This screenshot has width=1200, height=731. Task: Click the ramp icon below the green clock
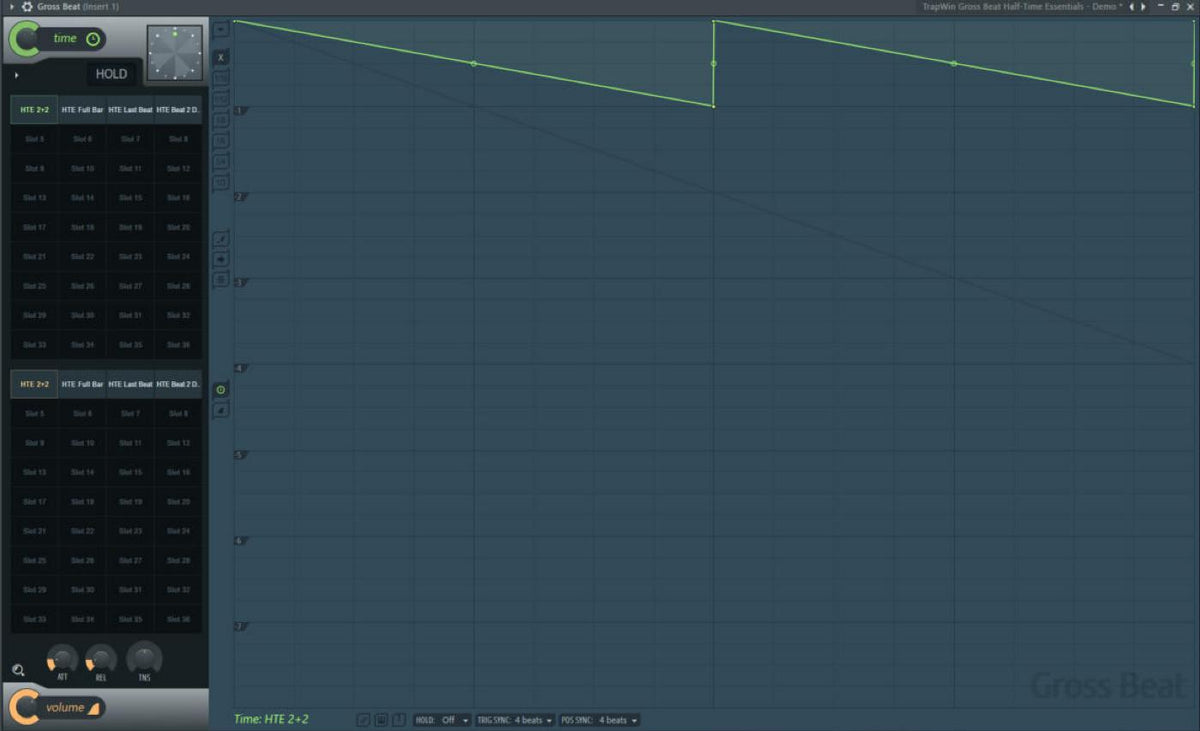tap(221, 409)
